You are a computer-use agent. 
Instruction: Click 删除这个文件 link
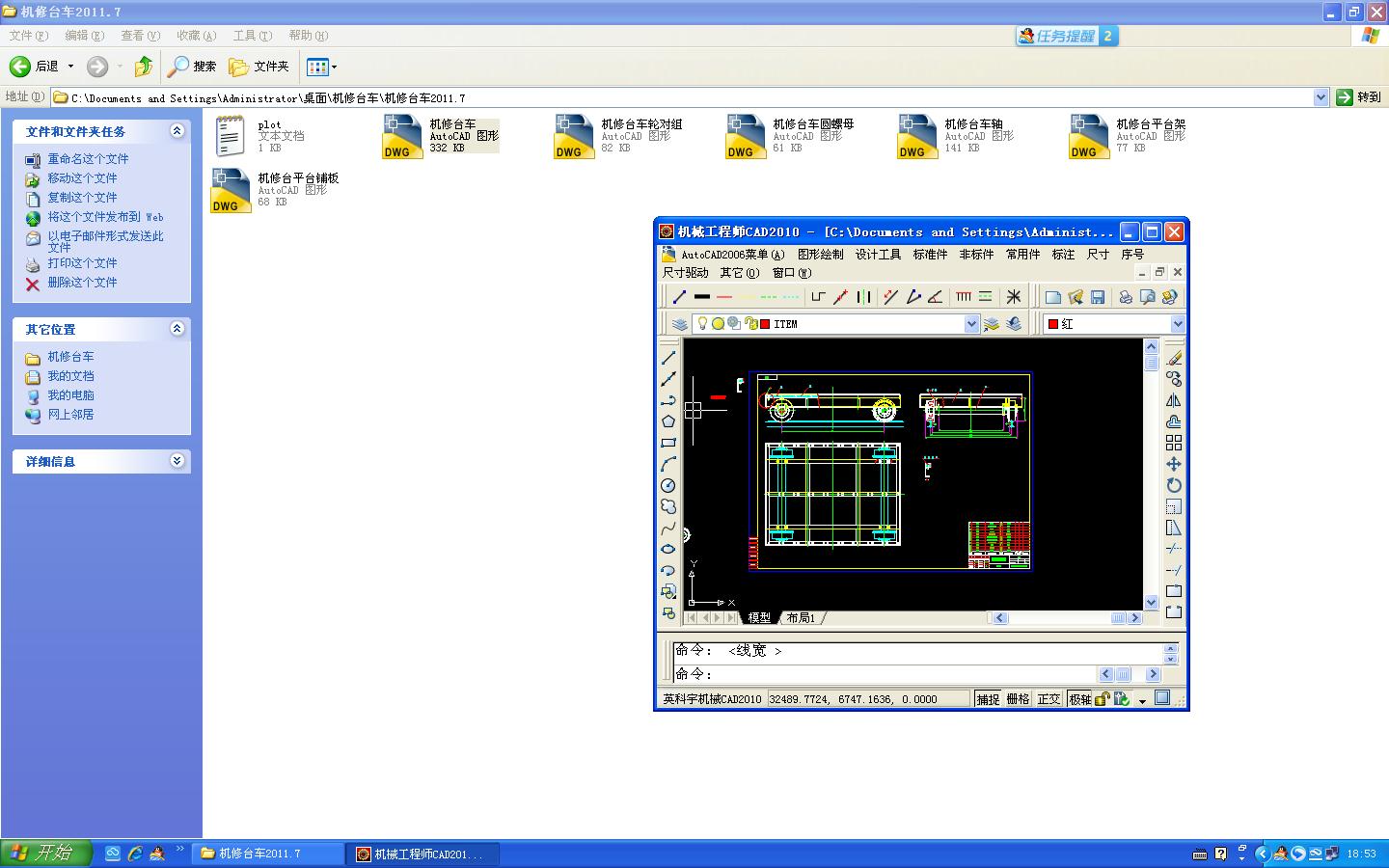pyautogui.click(x=82, y=283)
